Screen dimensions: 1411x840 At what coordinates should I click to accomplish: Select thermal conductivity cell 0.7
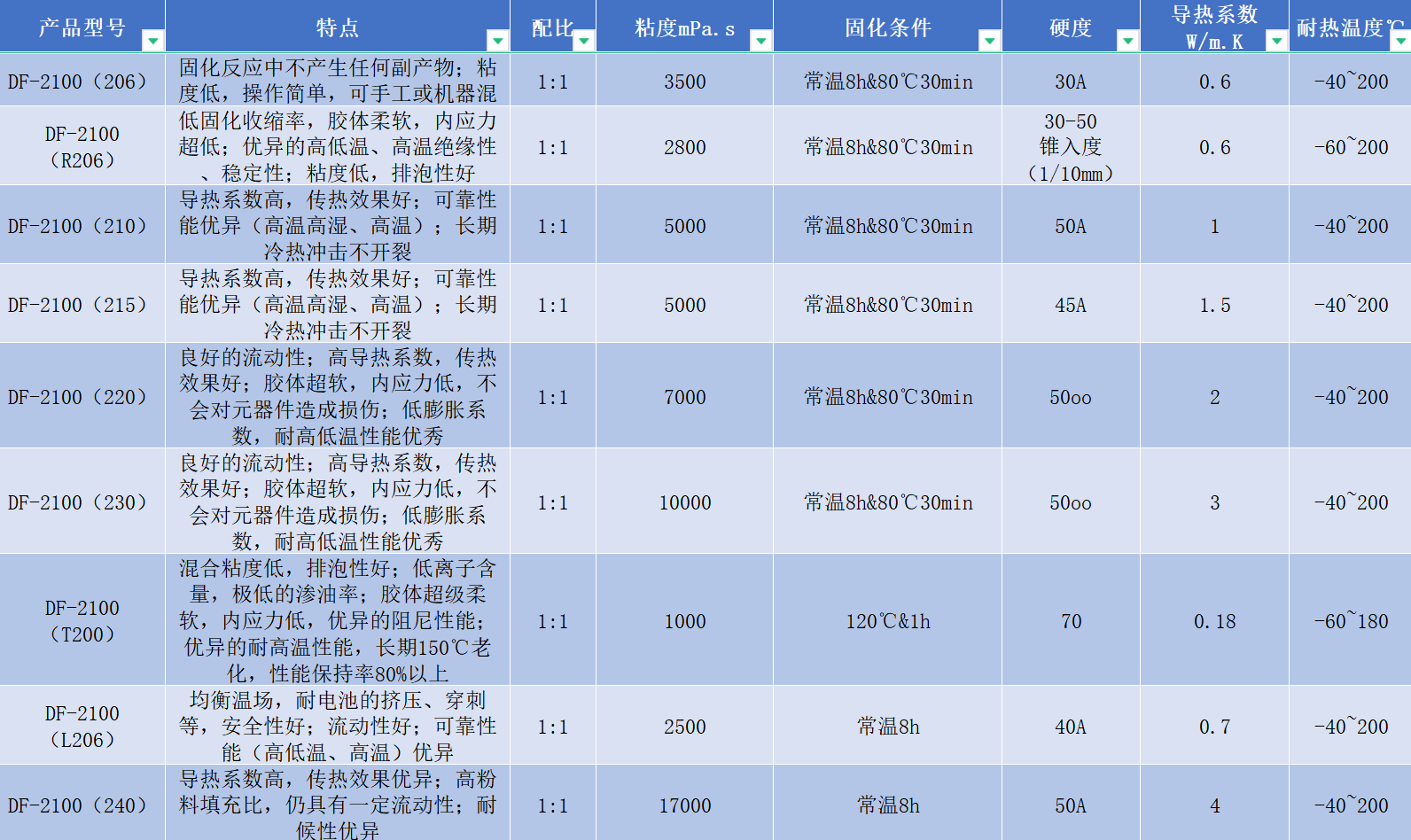(x=1214, y=726)
